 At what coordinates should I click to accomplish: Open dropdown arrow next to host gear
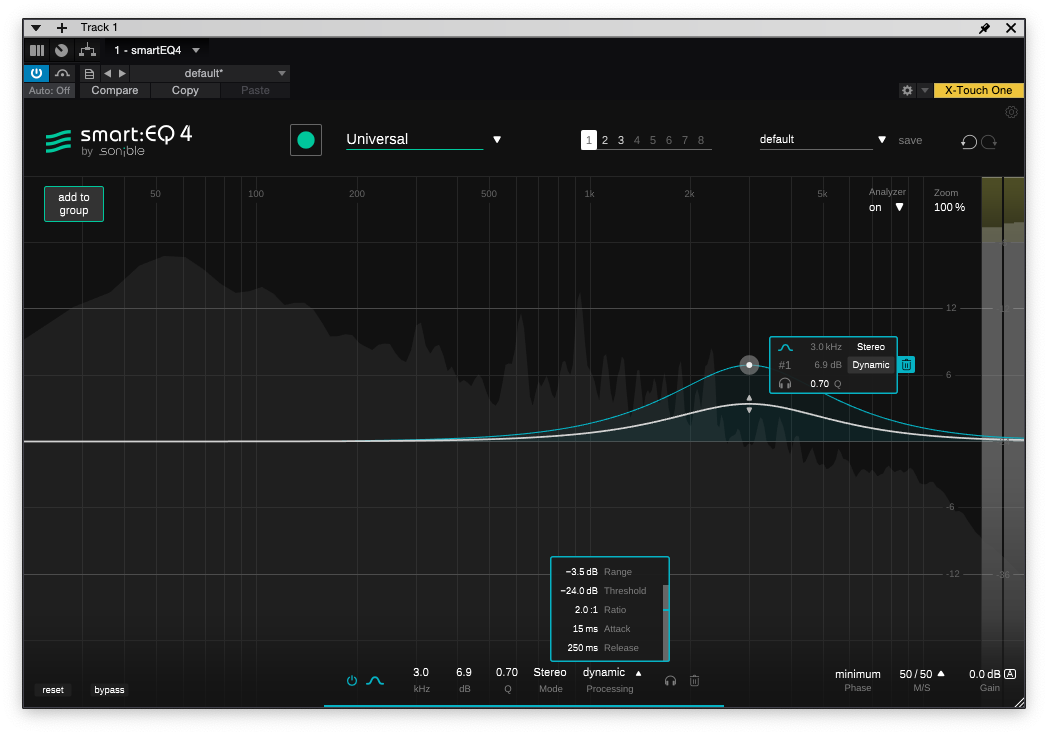[x=924, y=90]
